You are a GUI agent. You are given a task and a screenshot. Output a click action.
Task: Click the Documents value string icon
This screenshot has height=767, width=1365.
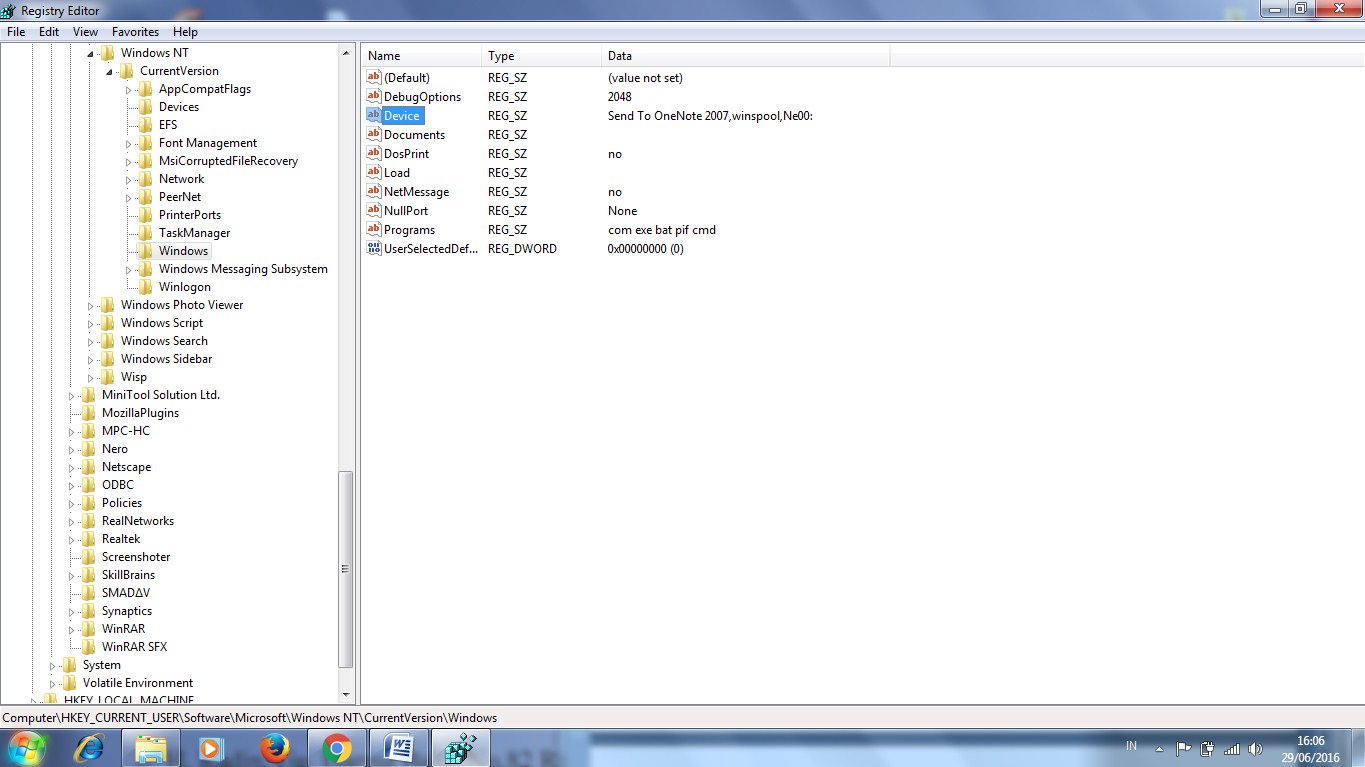tap(374, 135)
